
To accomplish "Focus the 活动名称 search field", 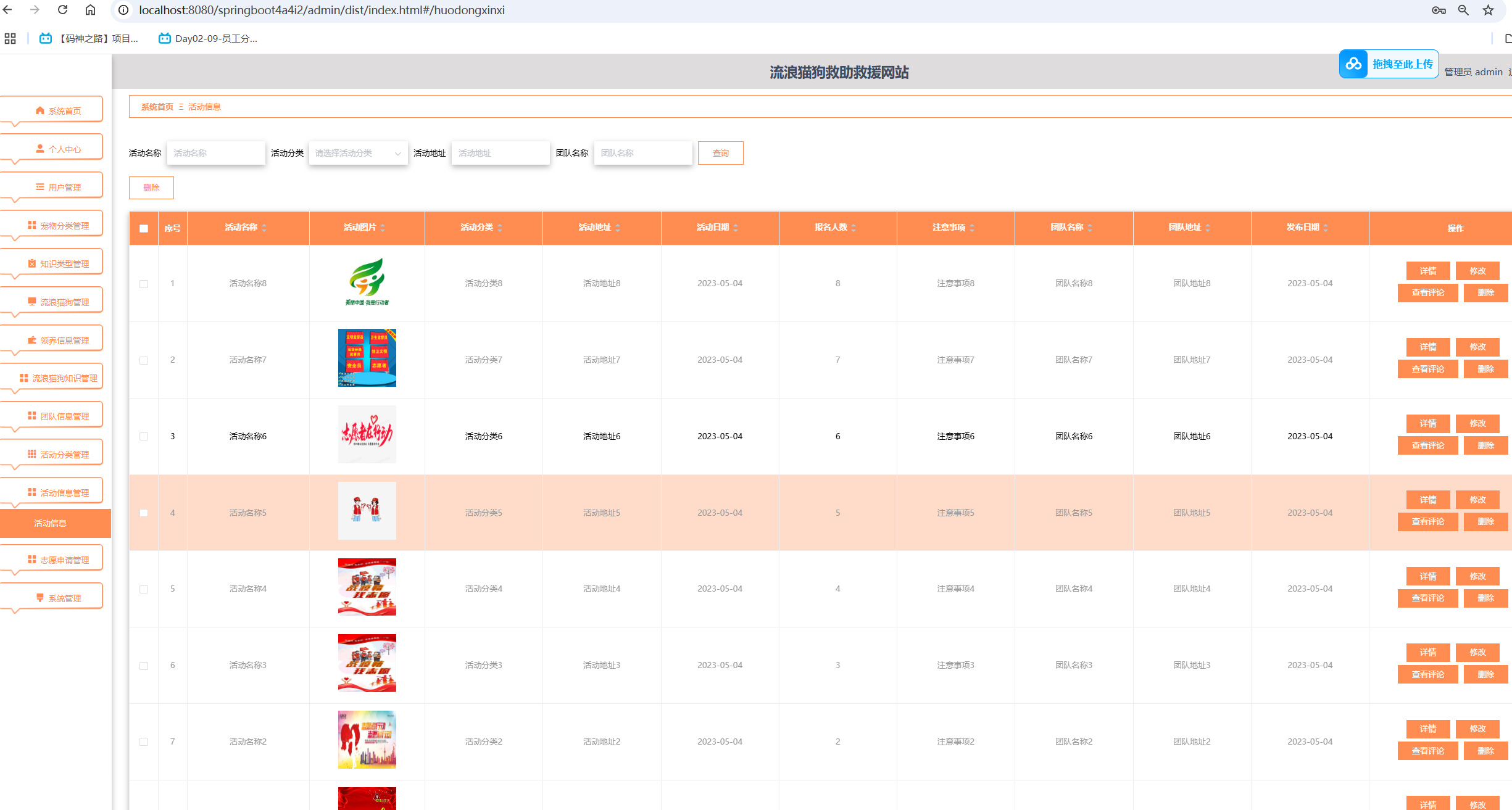I will click(216, 153).
